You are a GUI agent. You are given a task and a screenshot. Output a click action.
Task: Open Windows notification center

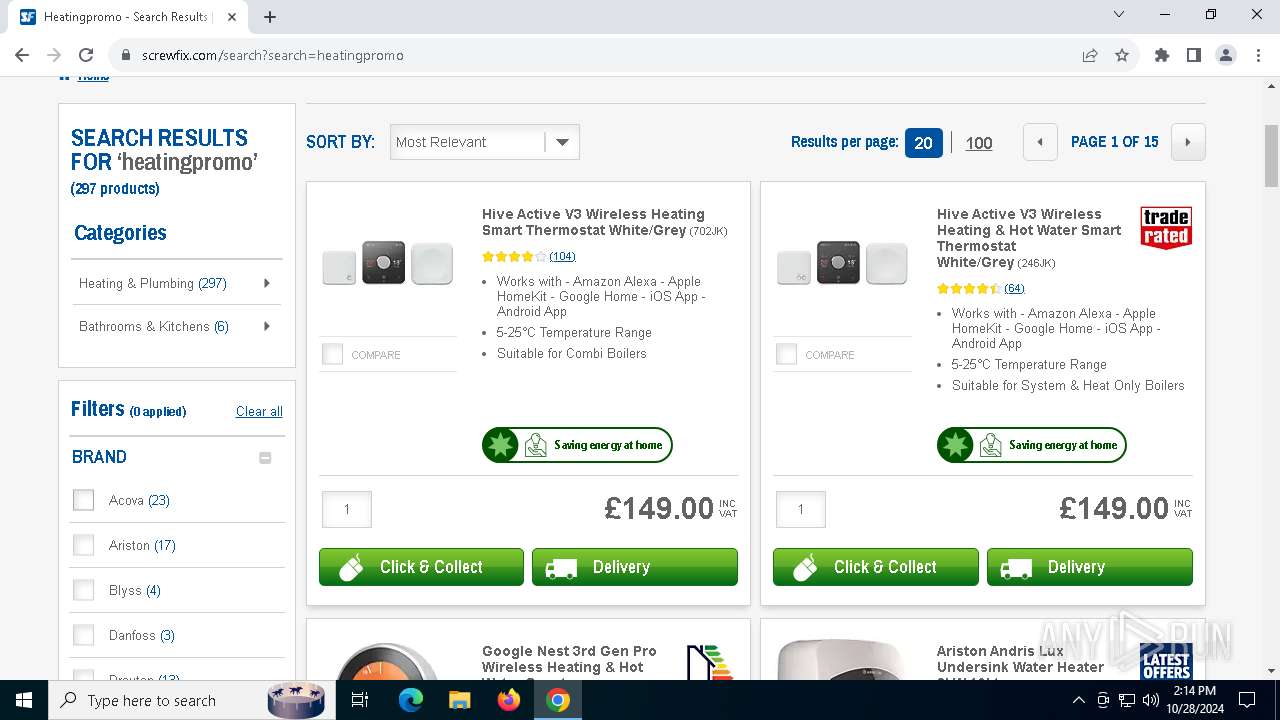coord(1247,700)
